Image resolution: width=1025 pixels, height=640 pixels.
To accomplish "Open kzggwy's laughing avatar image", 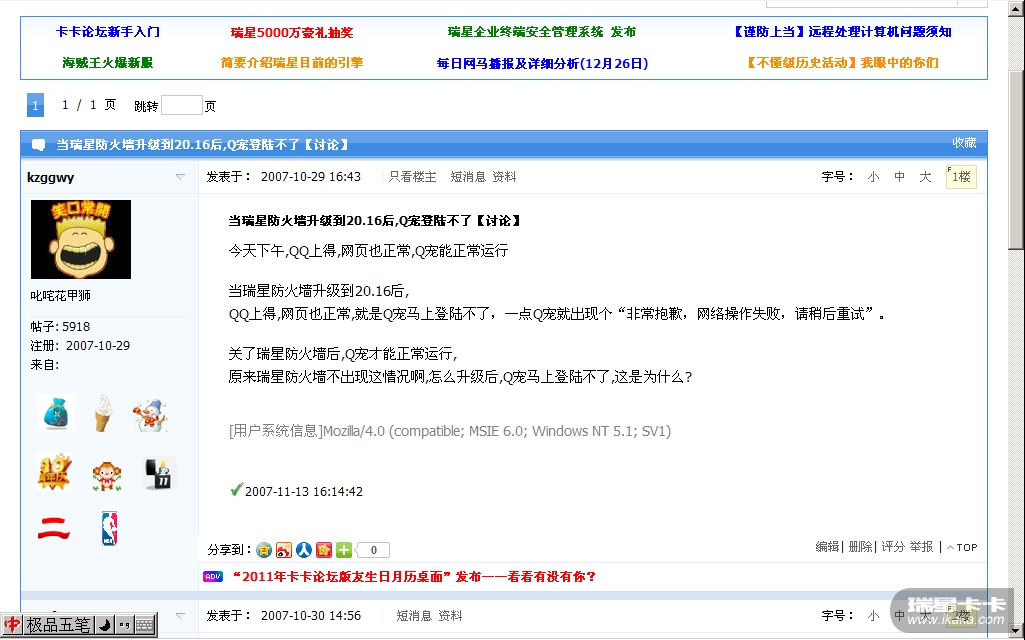I will pos(80,239).
